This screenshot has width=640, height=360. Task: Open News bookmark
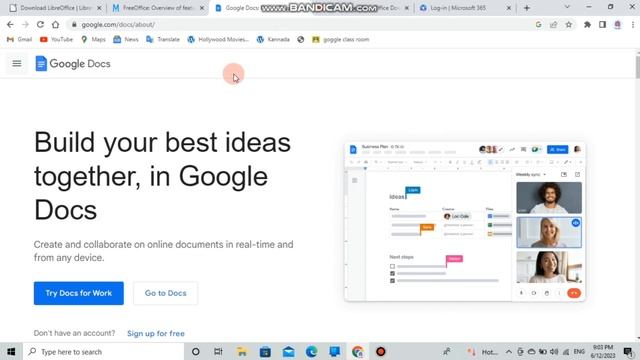click(x=126, y=40)
